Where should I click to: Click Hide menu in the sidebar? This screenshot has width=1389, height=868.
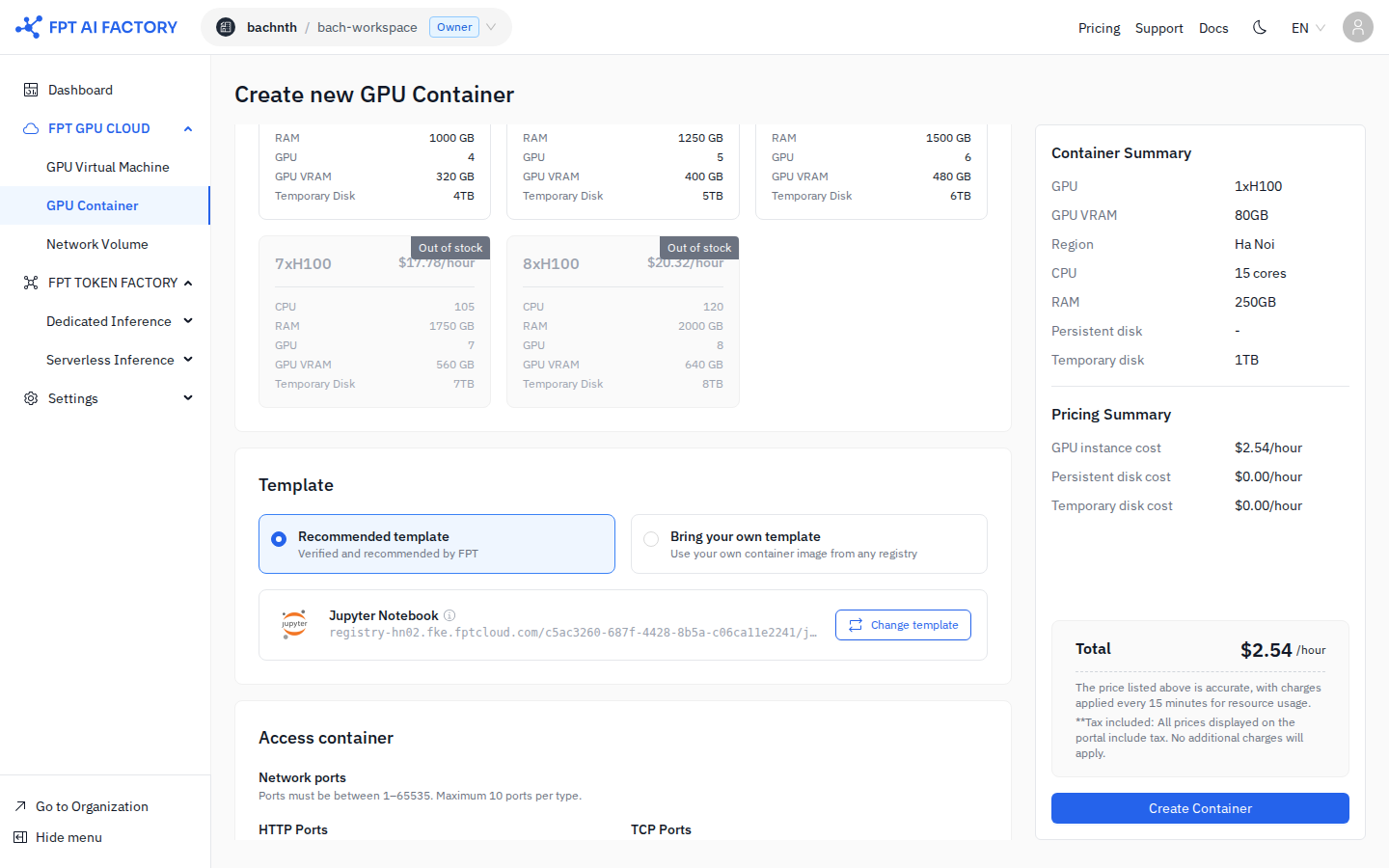point(68,837)
